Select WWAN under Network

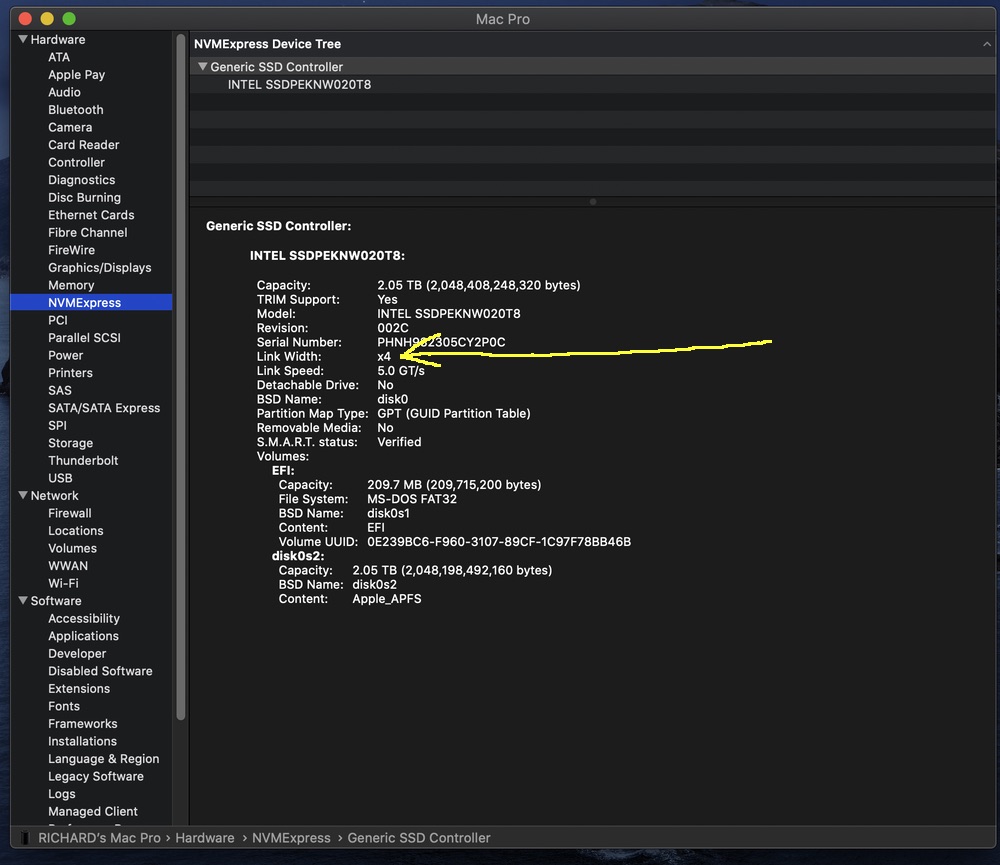pos(68,566)
